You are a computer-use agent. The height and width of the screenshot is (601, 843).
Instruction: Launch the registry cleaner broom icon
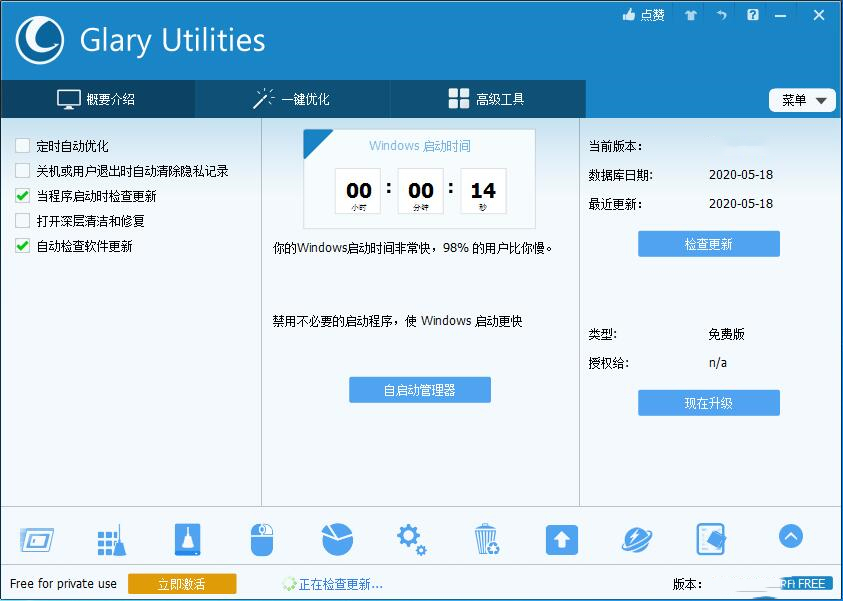tap(111, 540)
